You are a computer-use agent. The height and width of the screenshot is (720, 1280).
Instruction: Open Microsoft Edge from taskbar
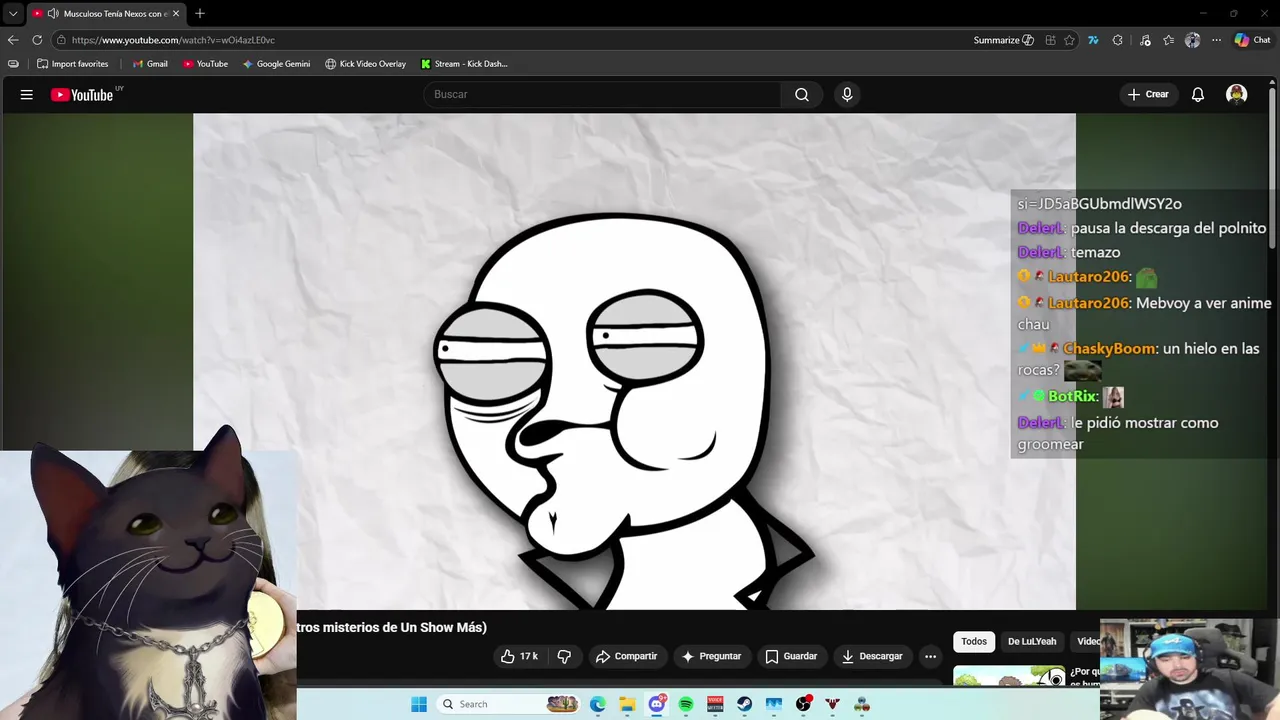point(598,704)
